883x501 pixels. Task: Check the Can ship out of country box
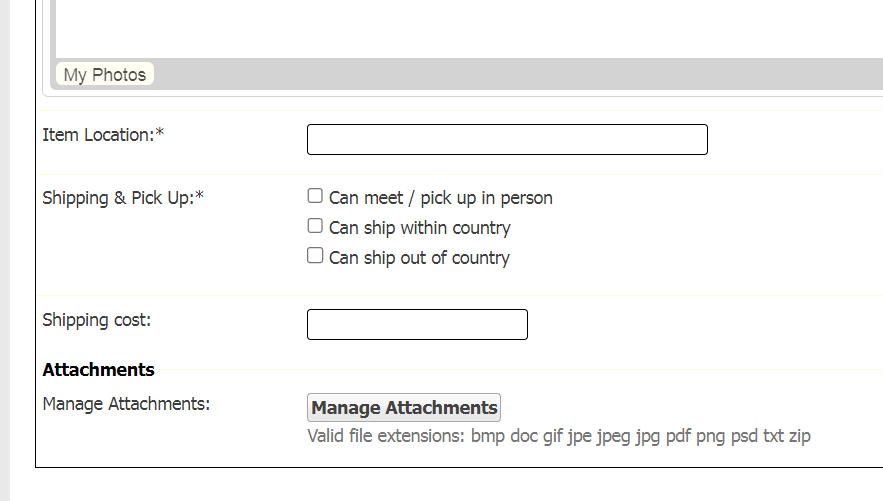tap(315, 256)
